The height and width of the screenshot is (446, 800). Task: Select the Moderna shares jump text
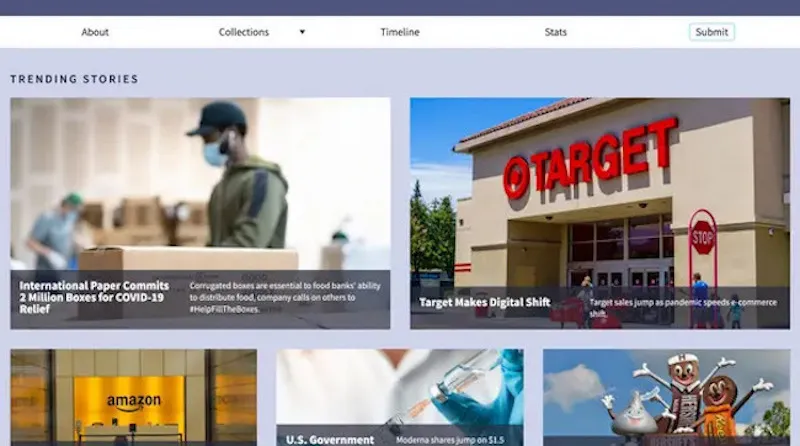coord(450,440)
